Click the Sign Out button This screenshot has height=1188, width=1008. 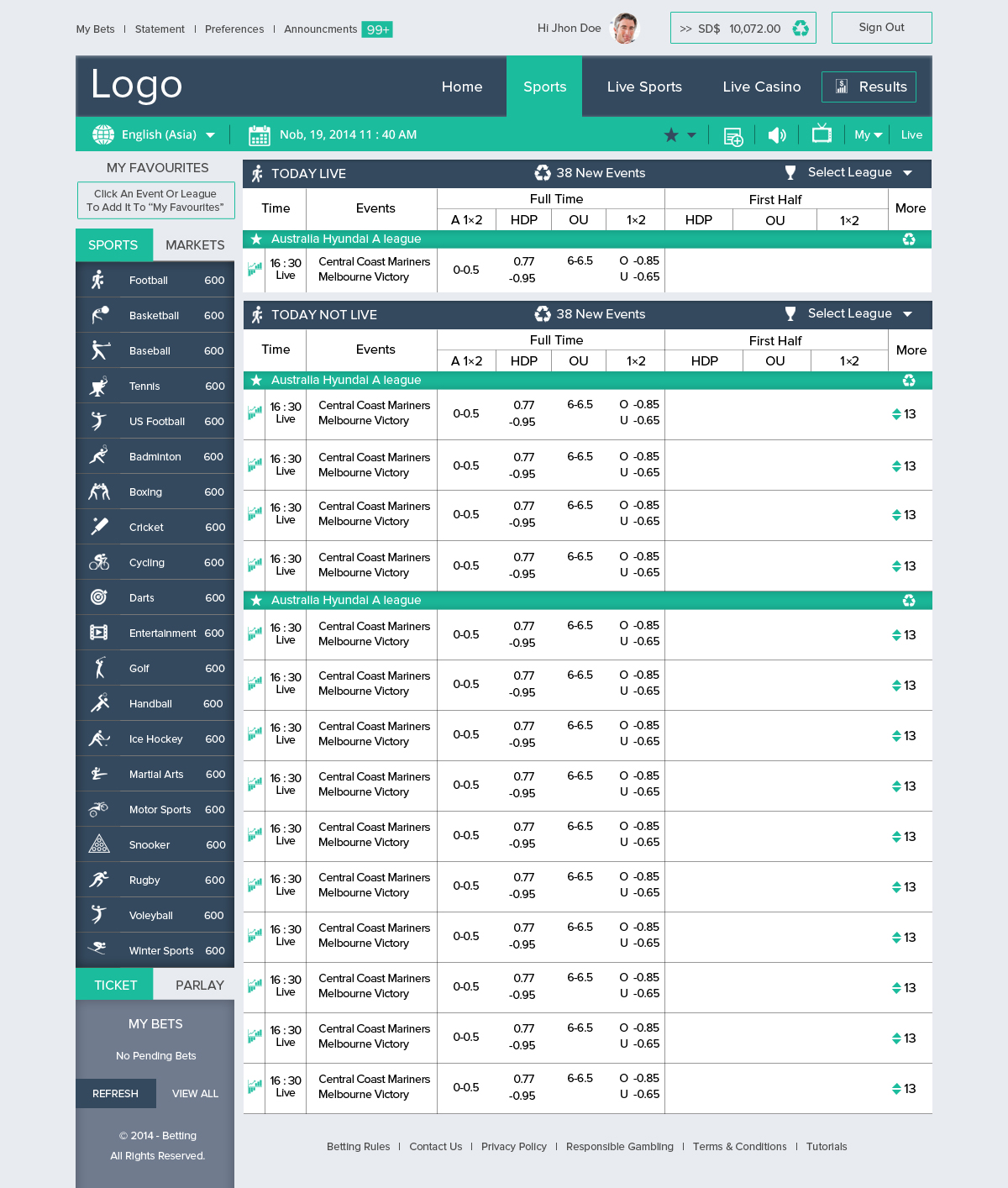click(882, 28)
